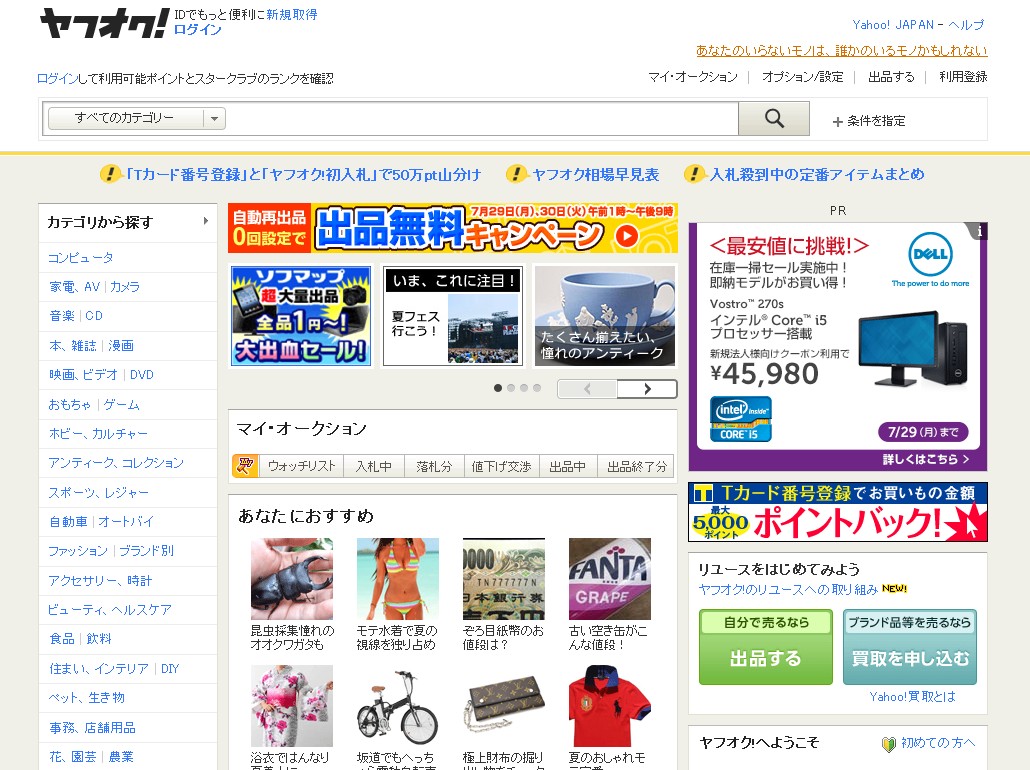Viewport: 1030px width, 770px height.
Task: Go to next carousel slide arrow
Action: click(x=647, y=388)
